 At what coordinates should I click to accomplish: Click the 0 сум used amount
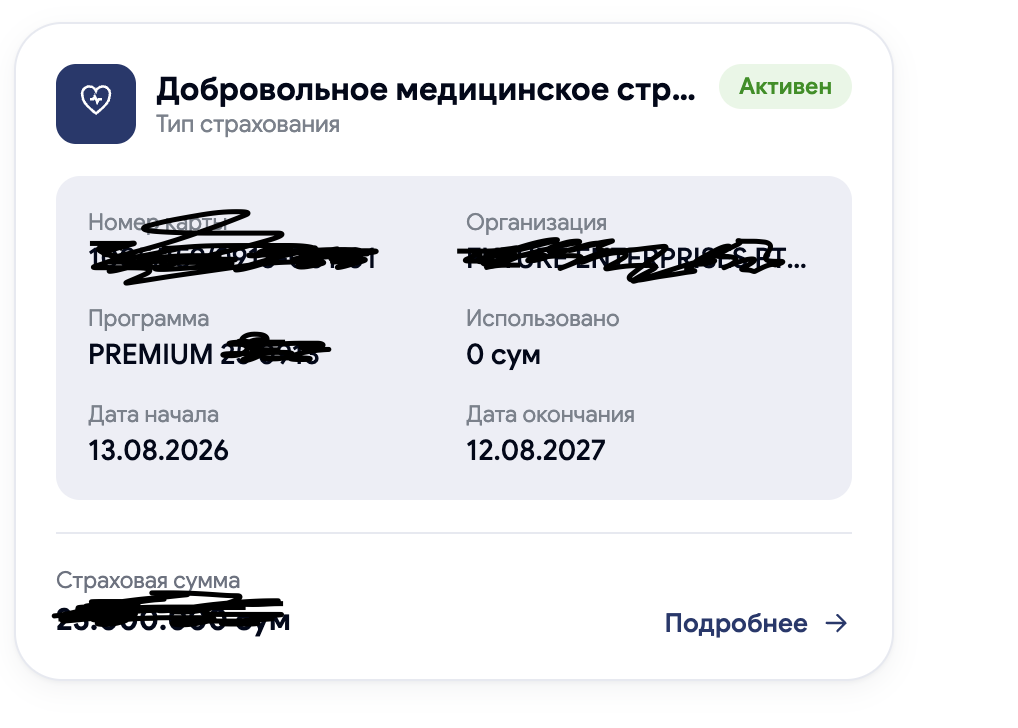click(x=503, y=355)
